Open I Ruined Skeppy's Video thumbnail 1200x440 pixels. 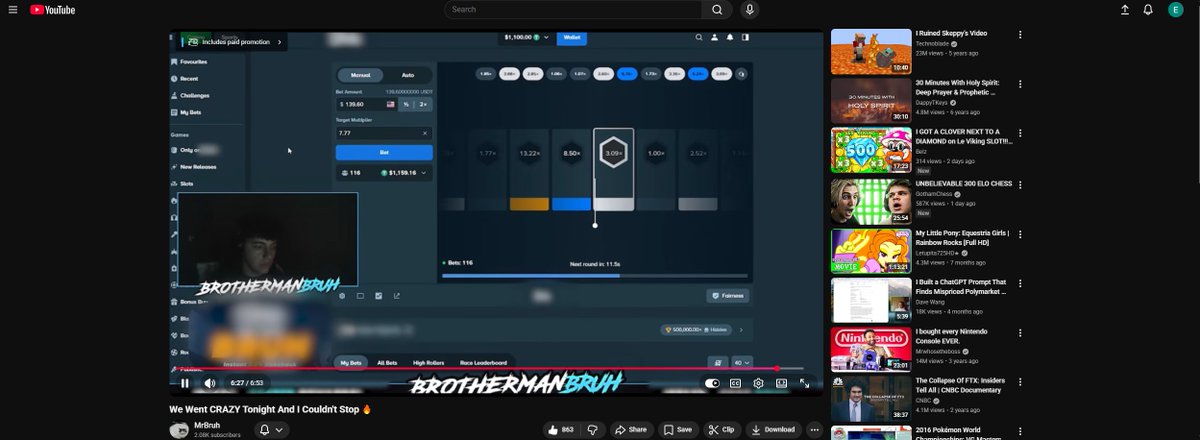(x=870, y=51)
